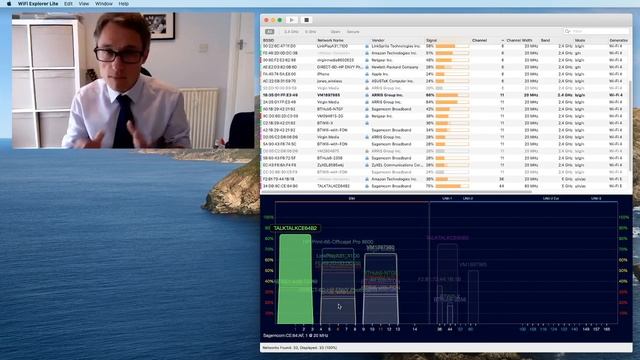Open the View menu
The image size is (640, 360).
coord(84,4)
